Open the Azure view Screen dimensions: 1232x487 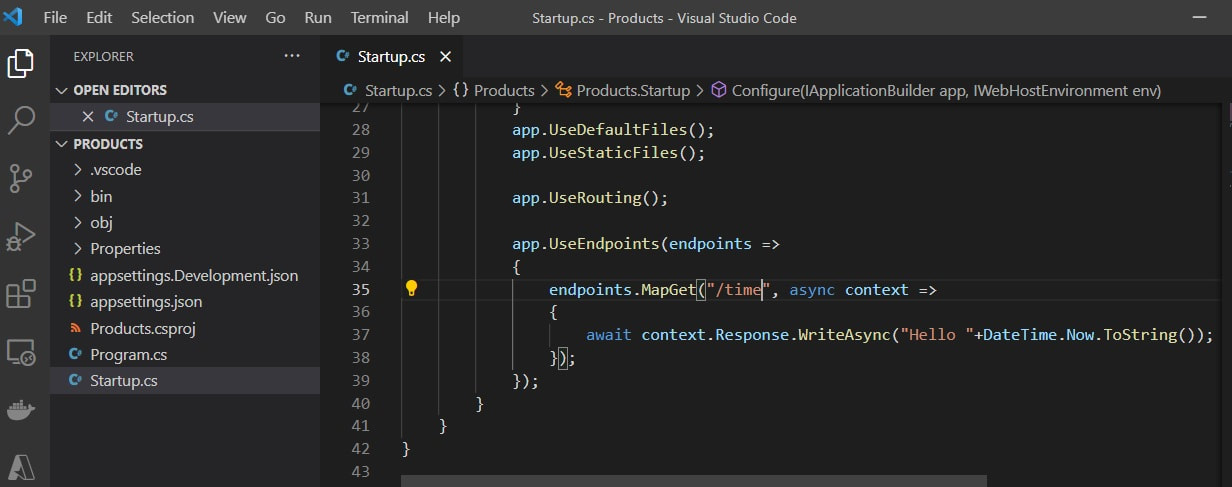(21, 467)
